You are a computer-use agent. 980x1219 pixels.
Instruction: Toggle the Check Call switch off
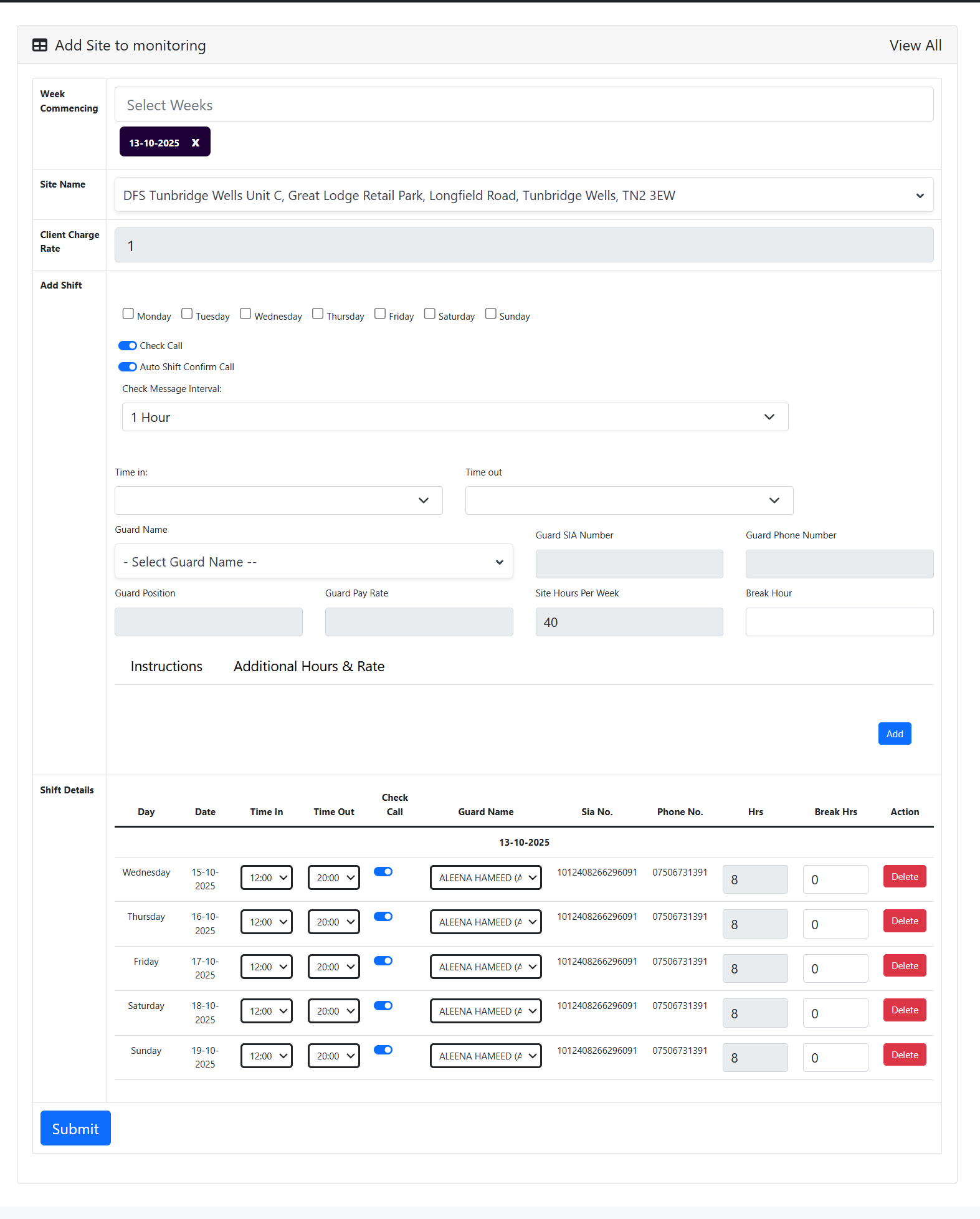pyautogui.click(x=128, y=346)
